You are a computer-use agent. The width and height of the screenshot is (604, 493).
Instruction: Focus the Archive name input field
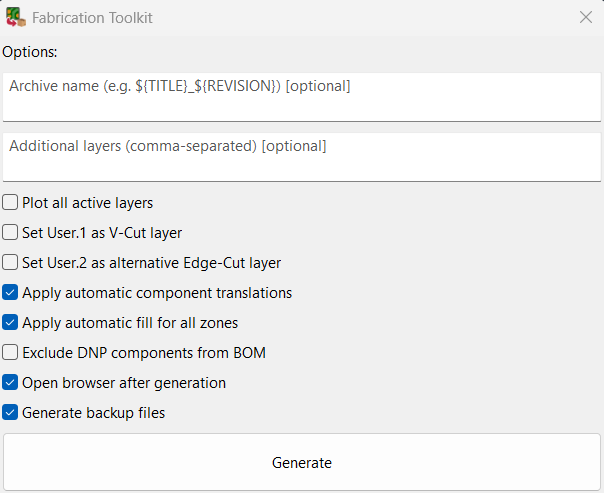click(302, 97)
